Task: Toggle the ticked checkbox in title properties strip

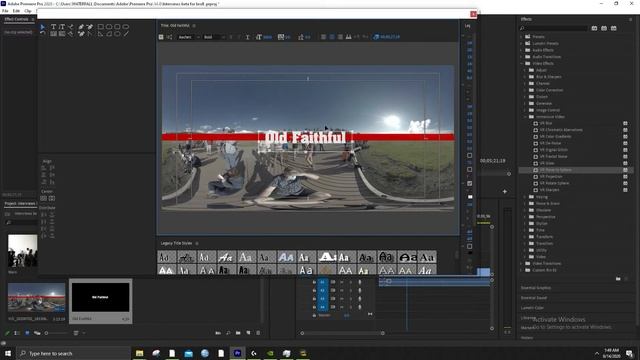Action: point(469,183)
